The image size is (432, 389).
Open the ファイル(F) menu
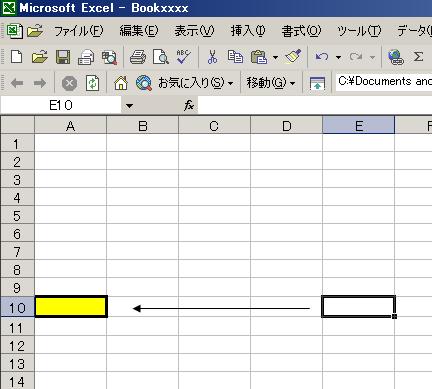[79, 31]
